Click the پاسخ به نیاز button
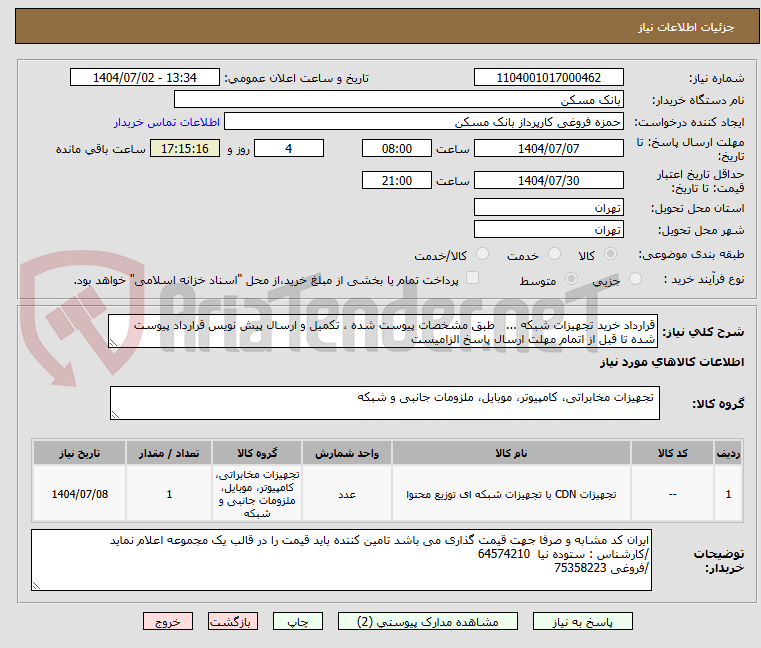The height and width of the screenshot is (648, 761). pyautogui.click(x=582, y=621)
